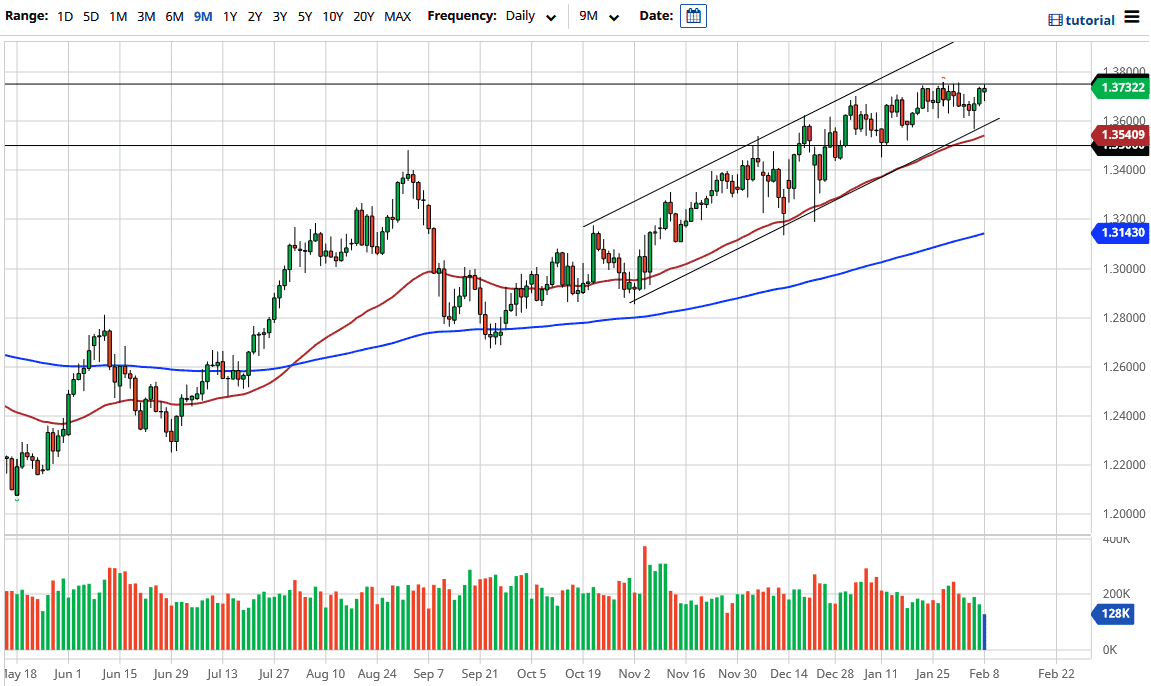The width and height of the screenshot is (1151, 686).
Task: Click the 1.20000 price axis label
Action: 1124,514
